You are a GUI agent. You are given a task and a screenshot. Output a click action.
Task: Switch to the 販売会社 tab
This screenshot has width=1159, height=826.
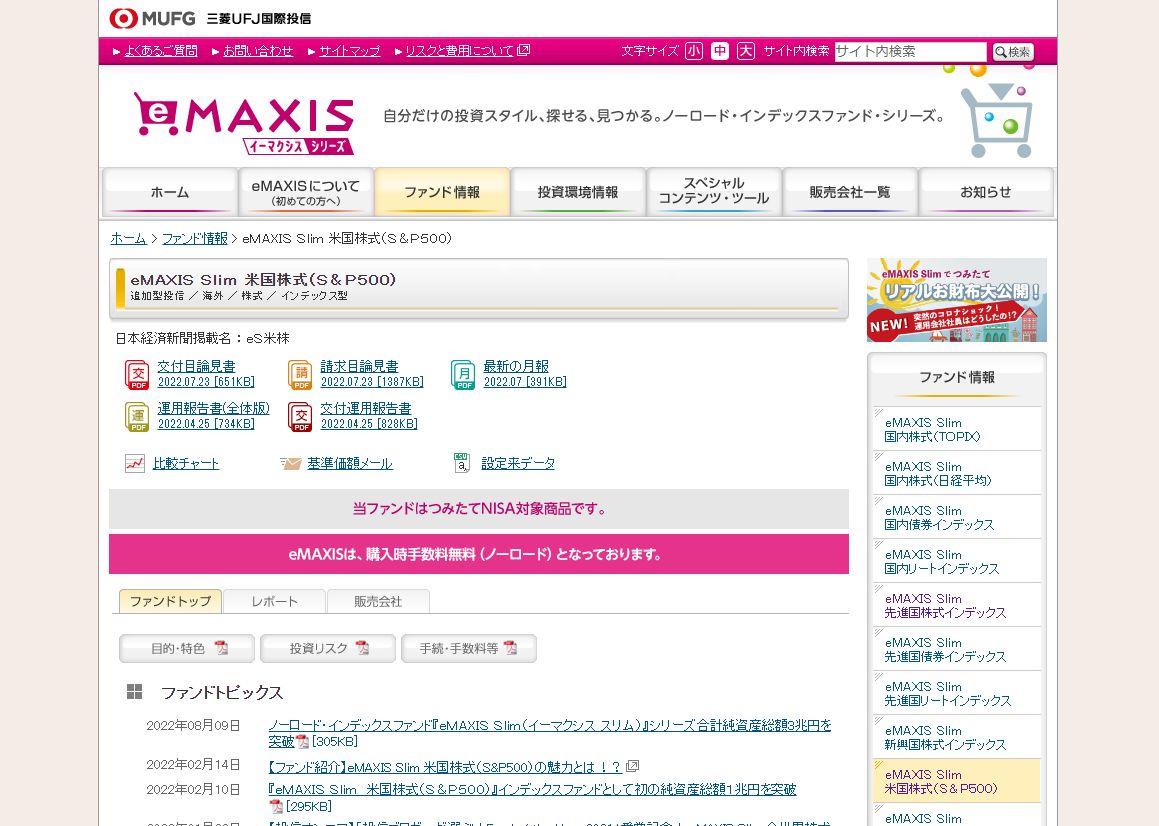pos(378,601)
